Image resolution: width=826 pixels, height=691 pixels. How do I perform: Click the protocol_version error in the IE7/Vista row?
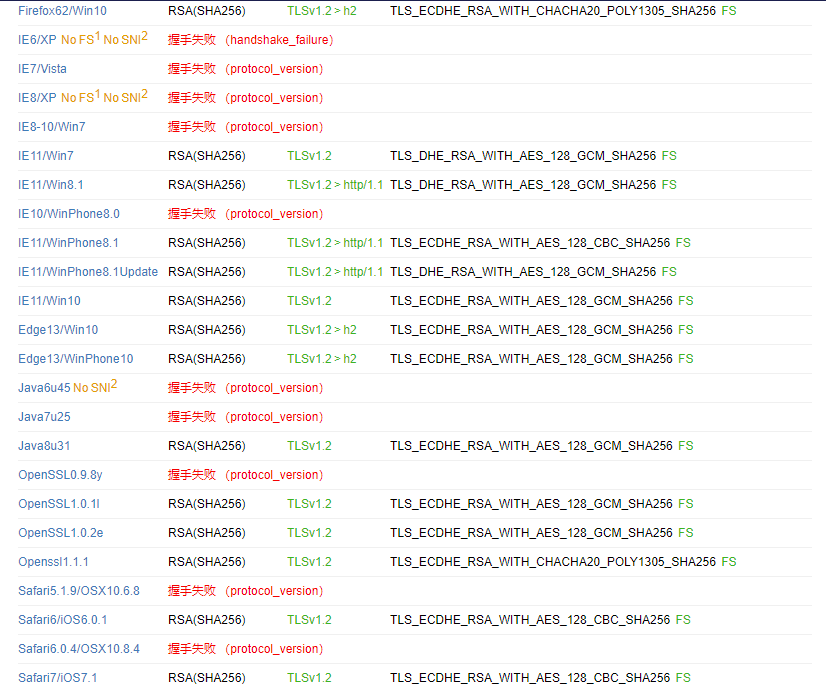coord(274,68)
